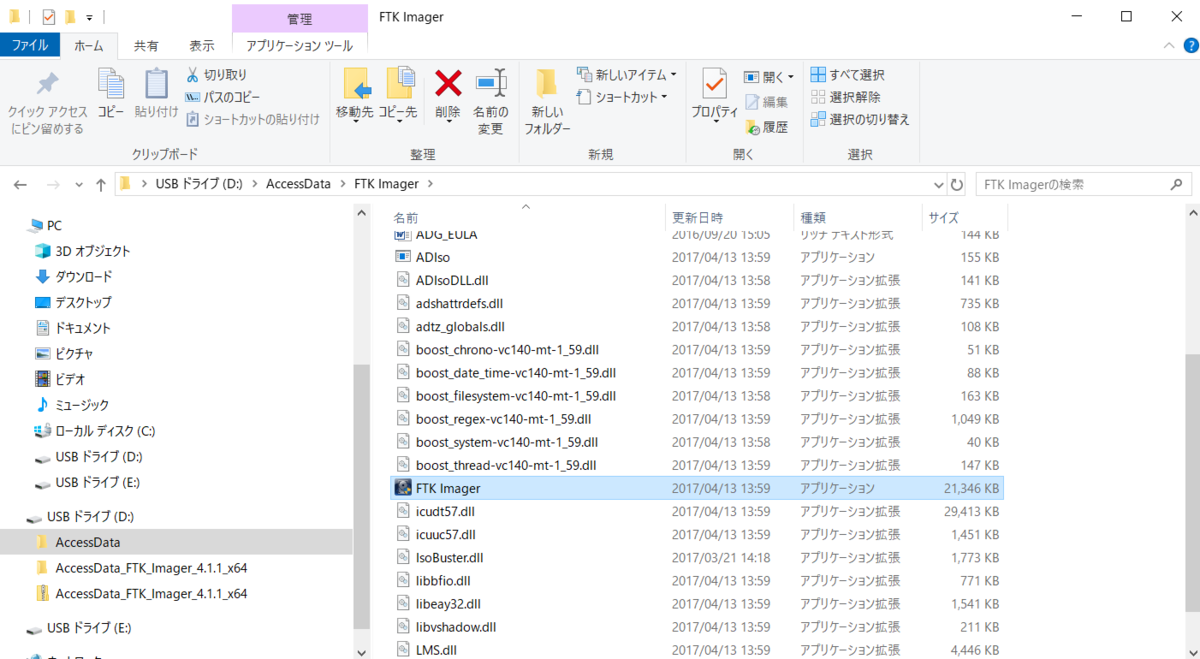The width and height of the screenshot is (1200, 659).
Task: Click the 削除 (Delete) red X icon
Action: 446,85
